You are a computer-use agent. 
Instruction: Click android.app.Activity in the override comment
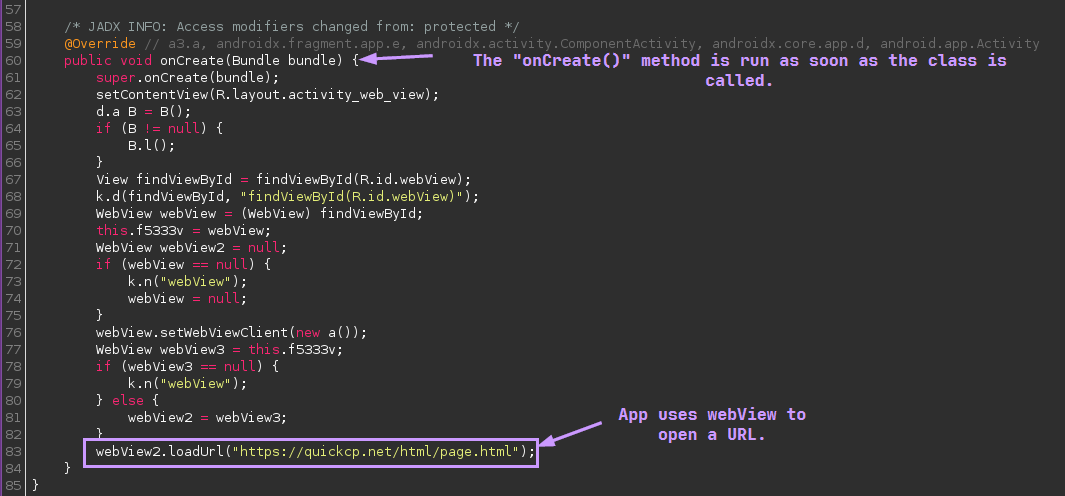pos(960,43)
